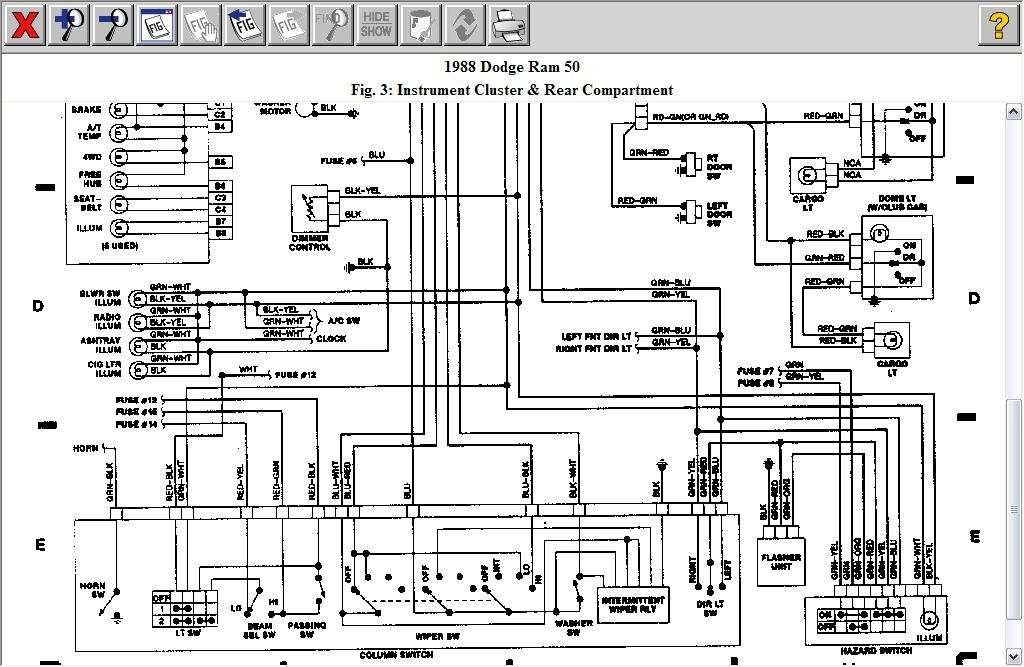Screen dimensions: 1024x667
Task: Click the '1988 Dodge Ram 50' title
Action: 512,67
